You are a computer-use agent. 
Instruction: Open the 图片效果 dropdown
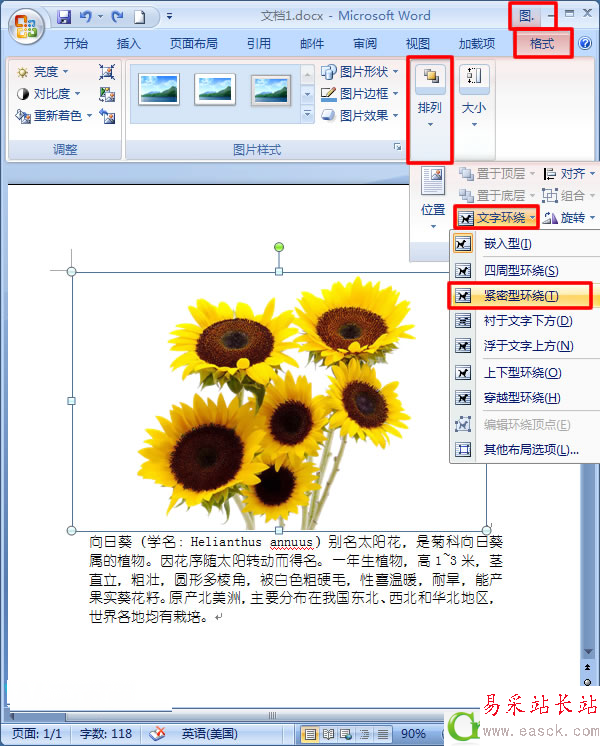click(x=360, y=116)
